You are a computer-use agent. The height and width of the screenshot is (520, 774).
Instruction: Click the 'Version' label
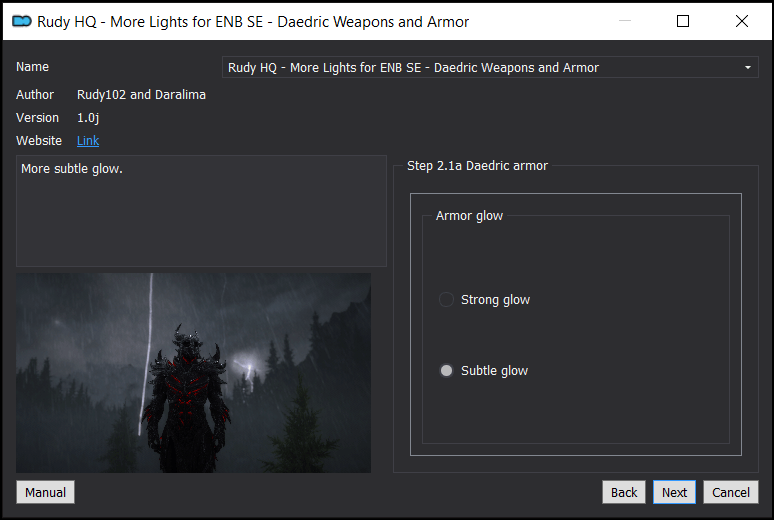point(37,118)
